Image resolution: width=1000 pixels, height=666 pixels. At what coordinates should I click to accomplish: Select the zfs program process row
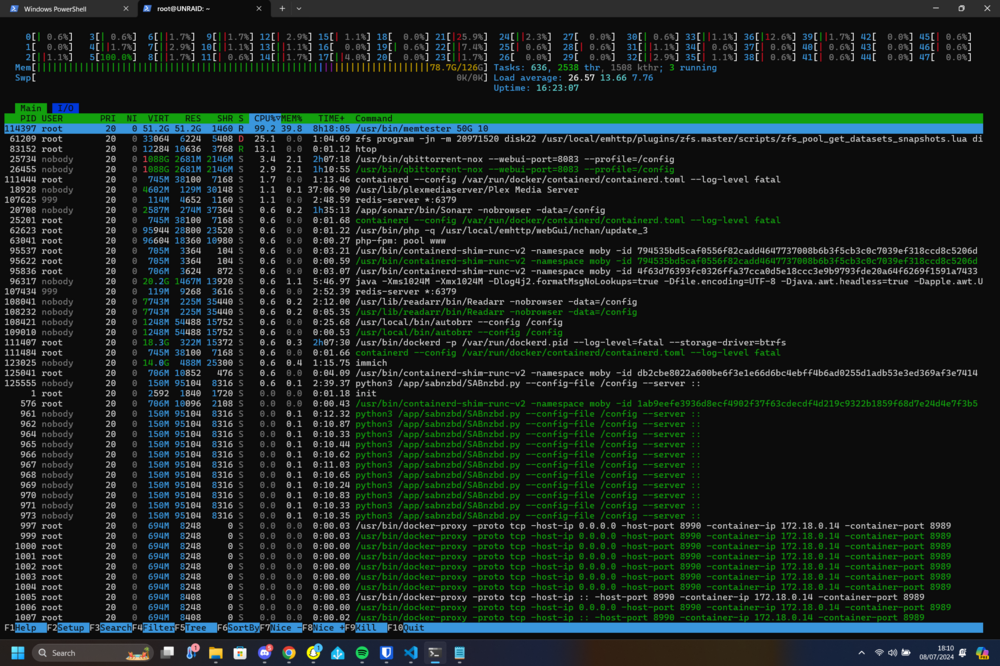494,139
